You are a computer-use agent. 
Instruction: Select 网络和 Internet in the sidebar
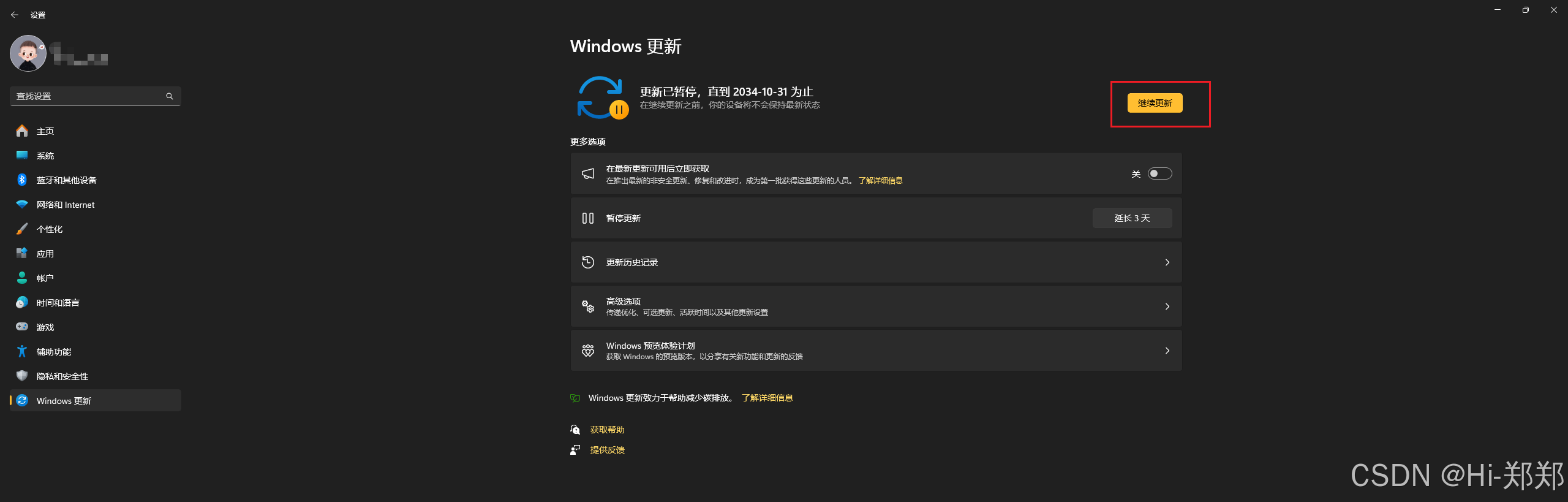(95, 205)
